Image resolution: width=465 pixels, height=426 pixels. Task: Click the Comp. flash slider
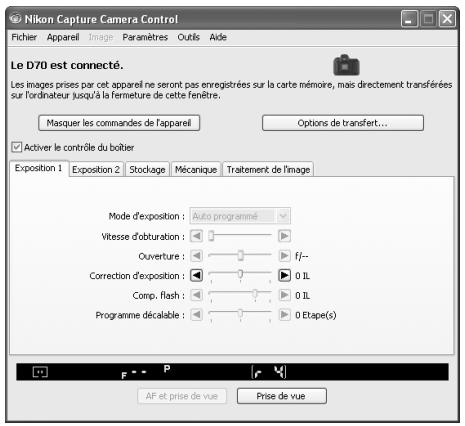click(x=240, y=296)
